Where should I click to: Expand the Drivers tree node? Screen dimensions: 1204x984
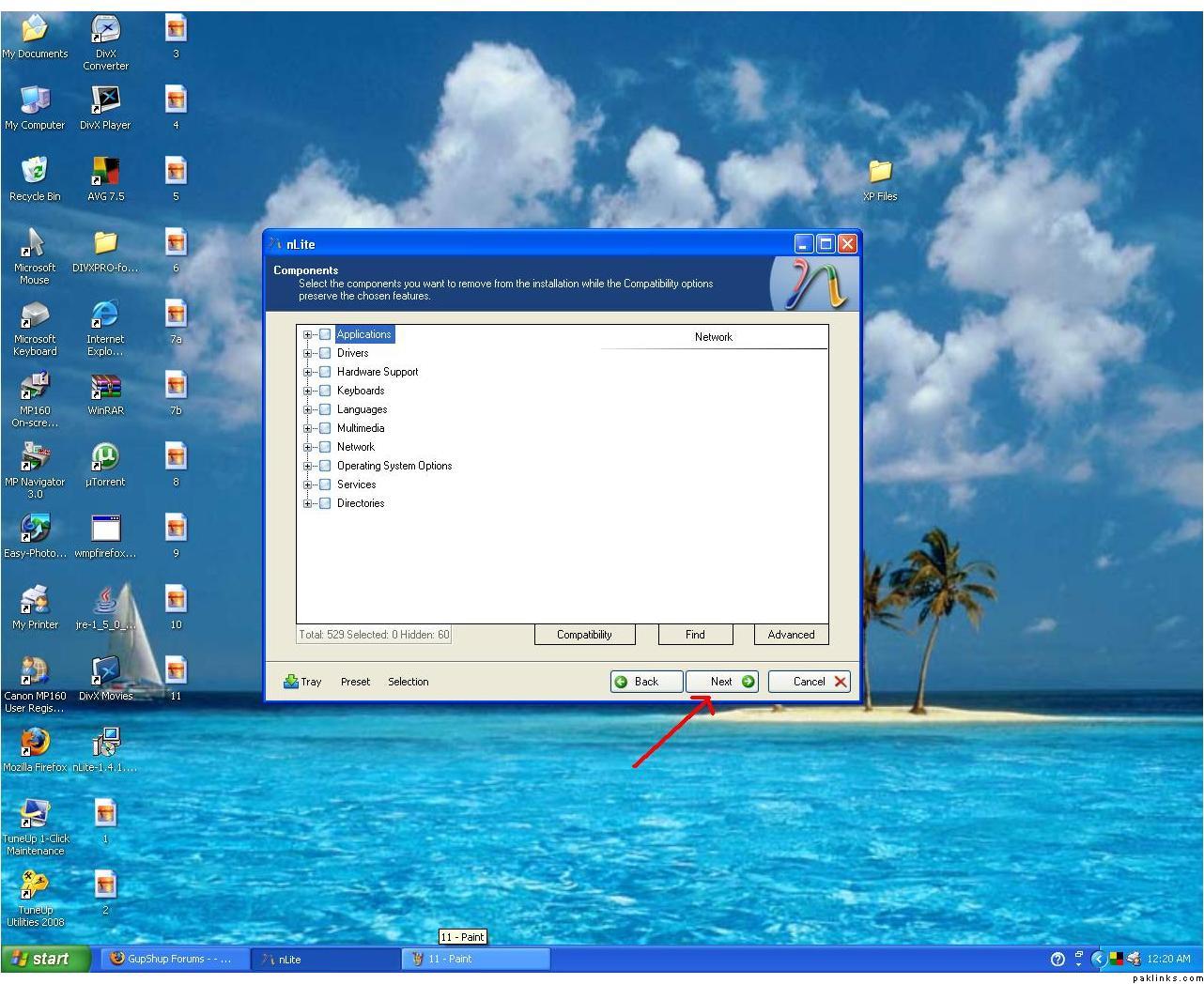[307, 353]
